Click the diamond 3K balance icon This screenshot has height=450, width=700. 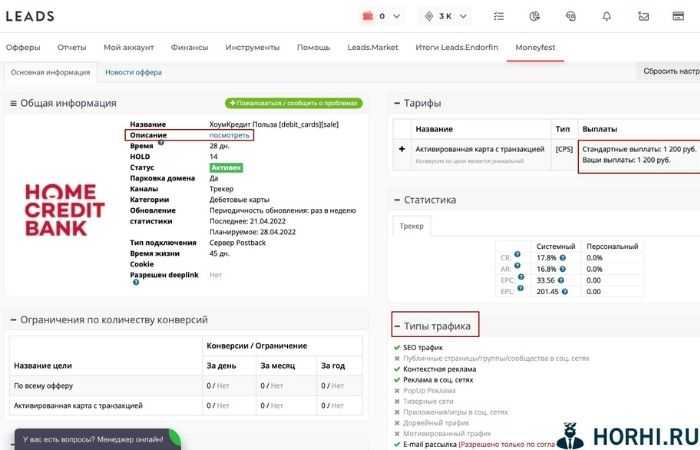[429, 16]
